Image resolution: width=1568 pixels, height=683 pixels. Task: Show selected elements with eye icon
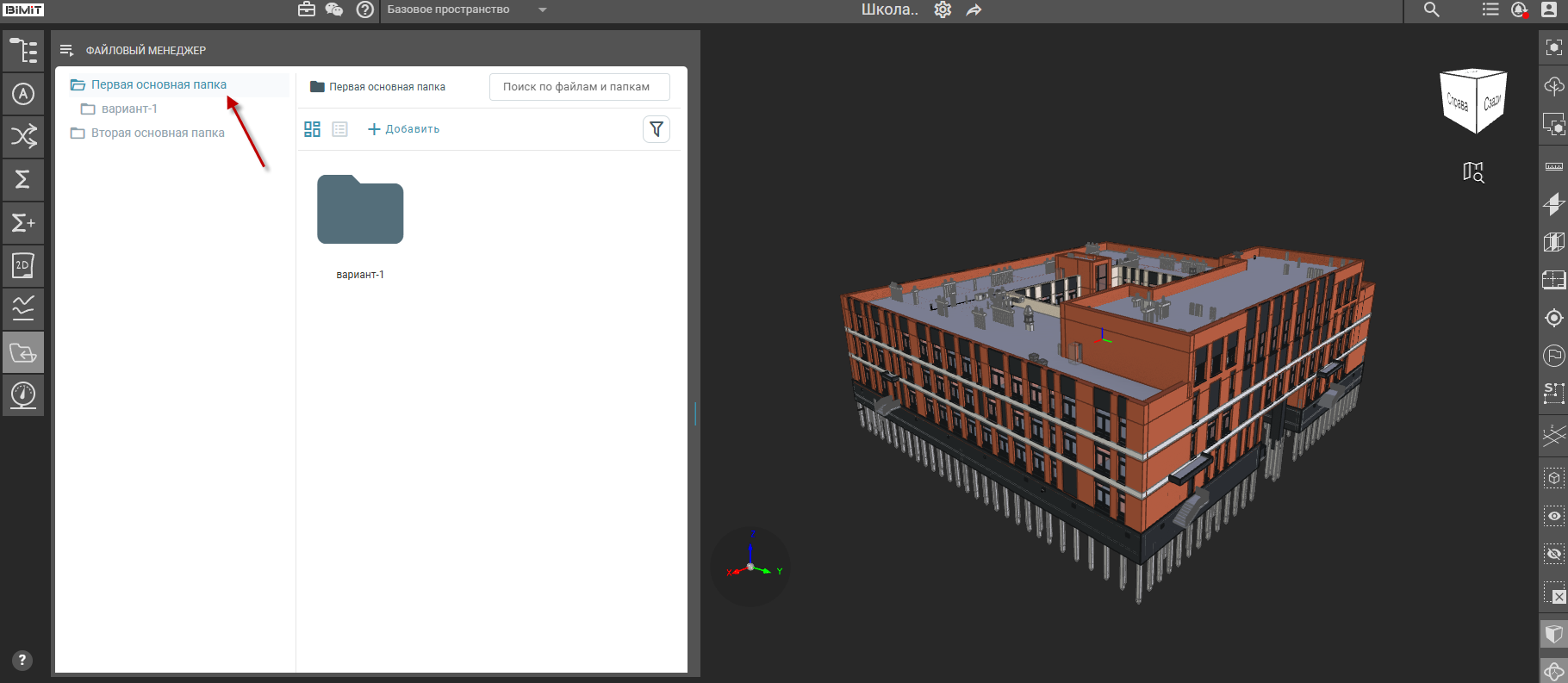pos(1554,516)
